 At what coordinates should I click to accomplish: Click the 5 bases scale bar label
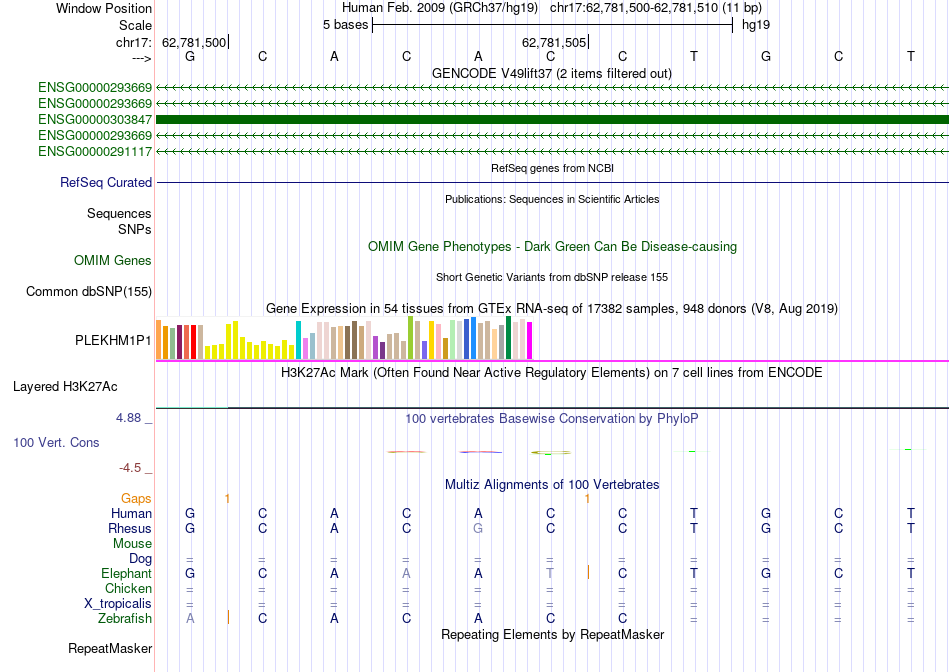click(x=345, y=25)
